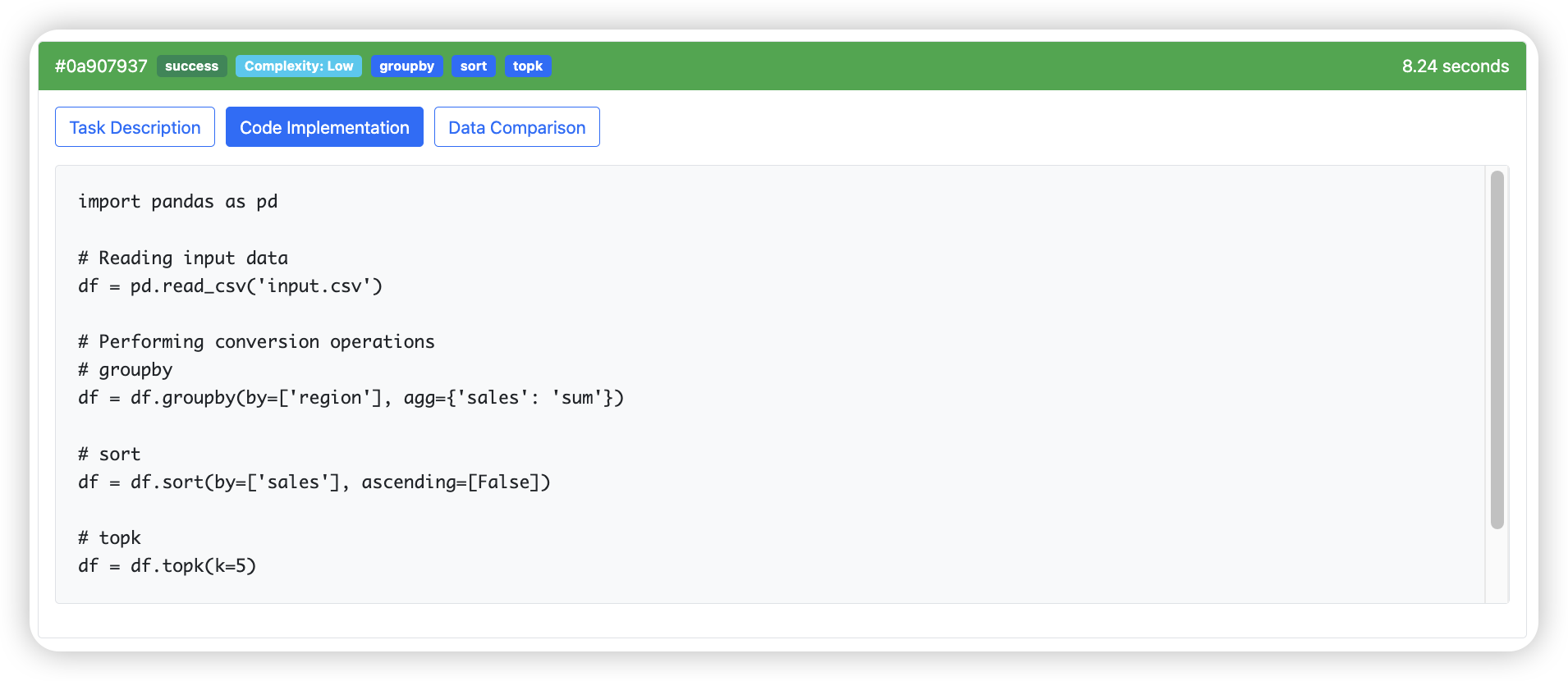Click the df.topk(k=5) code line
Image resolution: width=1568 pixels, height=681 pixels.
(x=167, y=566)
